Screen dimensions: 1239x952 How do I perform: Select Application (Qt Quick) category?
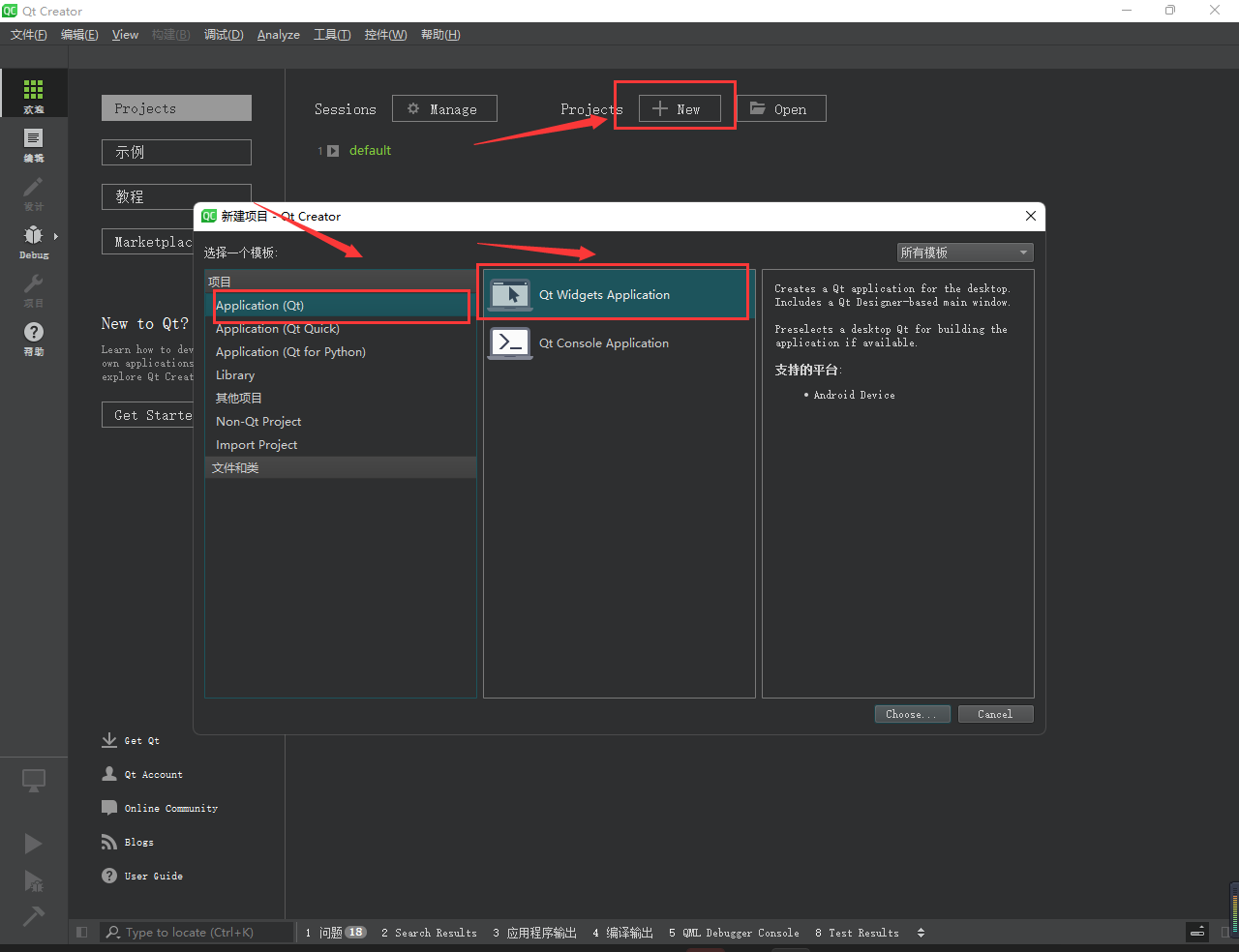(x=341, y=329)
